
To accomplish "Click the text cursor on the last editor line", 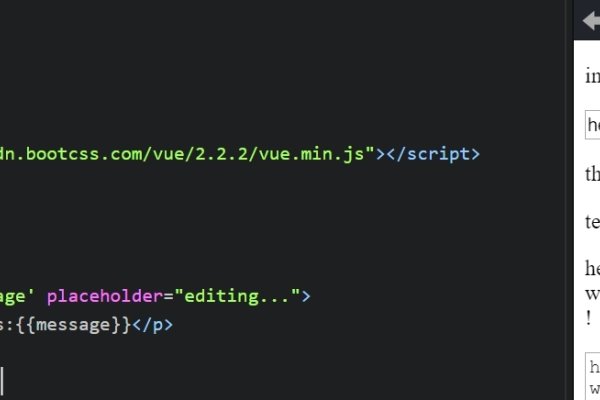I will pos(2,381).
